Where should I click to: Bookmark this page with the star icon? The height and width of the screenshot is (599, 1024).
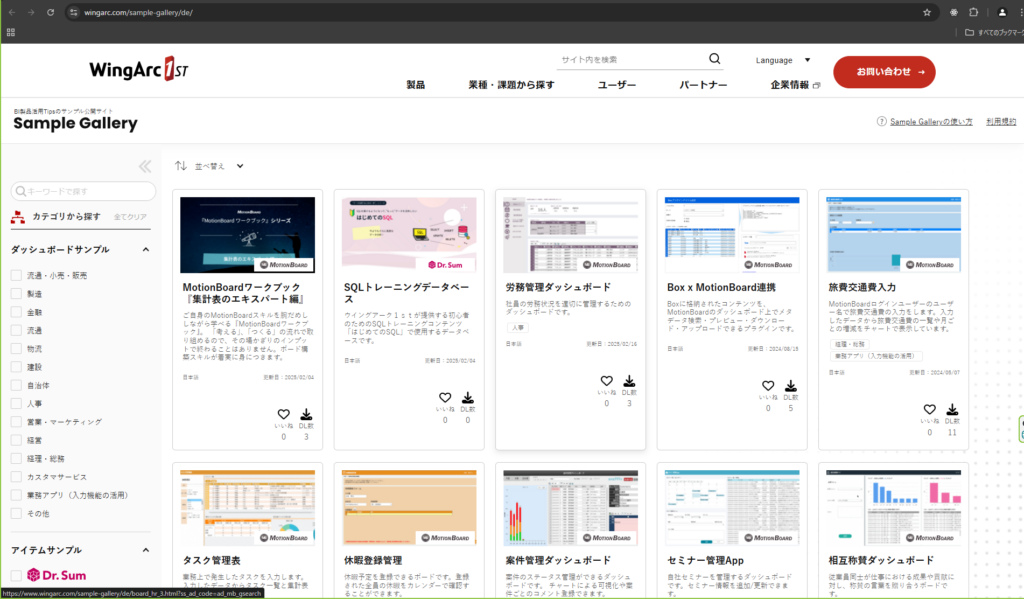click(927, 12)
